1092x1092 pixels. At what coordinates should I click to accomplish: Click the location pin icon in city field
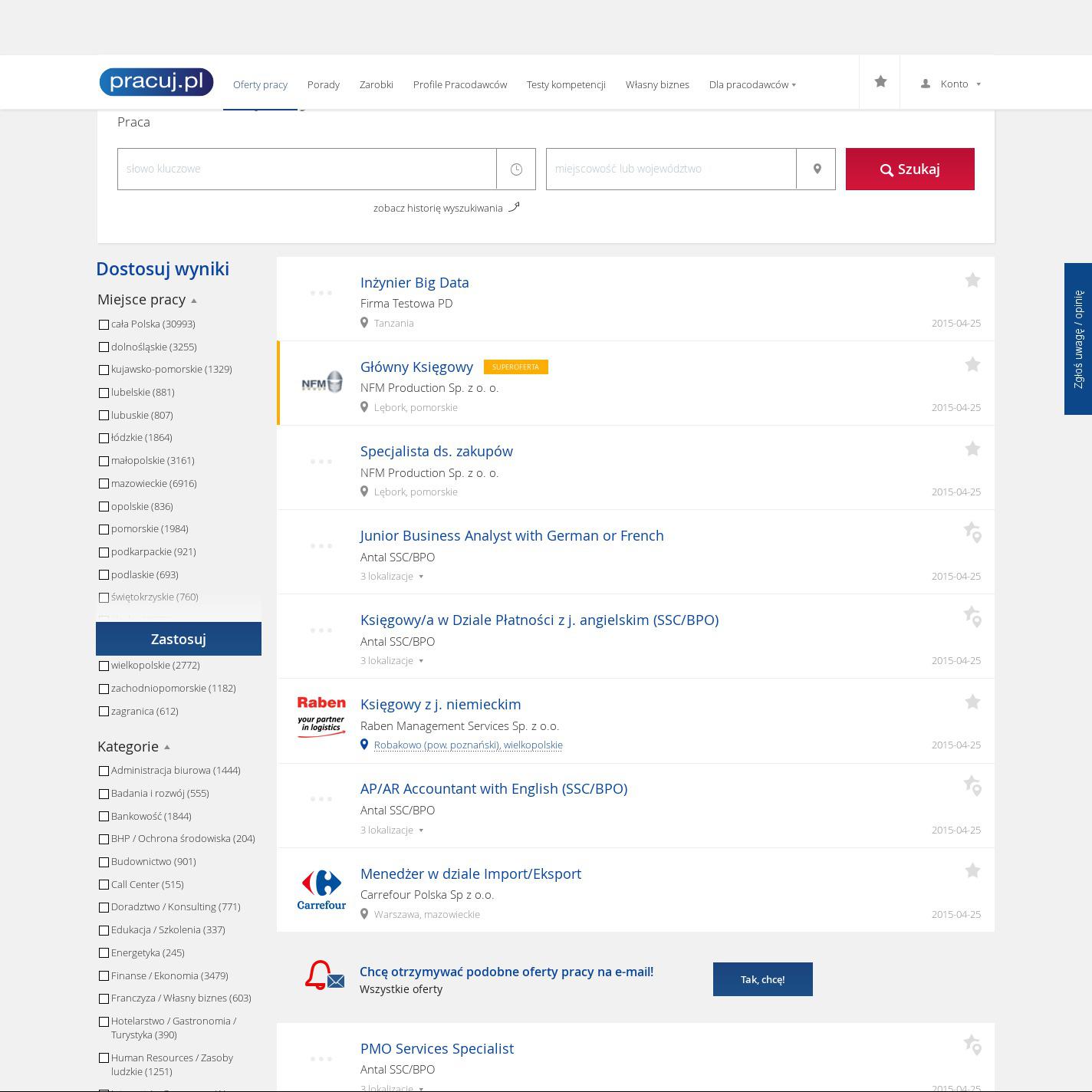coord(817,169)
